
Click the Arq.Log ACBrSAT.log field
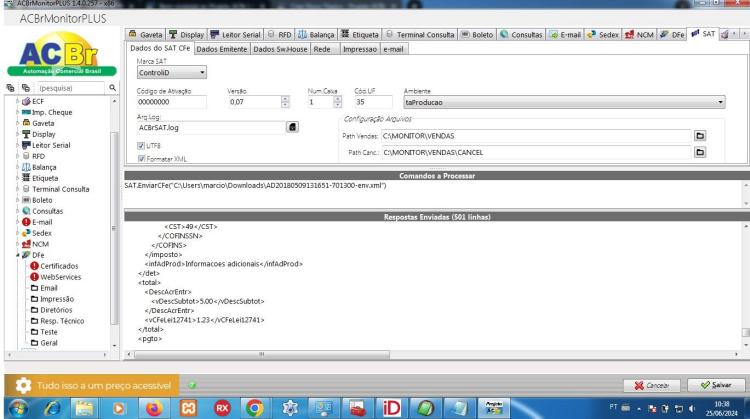[x=211, y=128]
